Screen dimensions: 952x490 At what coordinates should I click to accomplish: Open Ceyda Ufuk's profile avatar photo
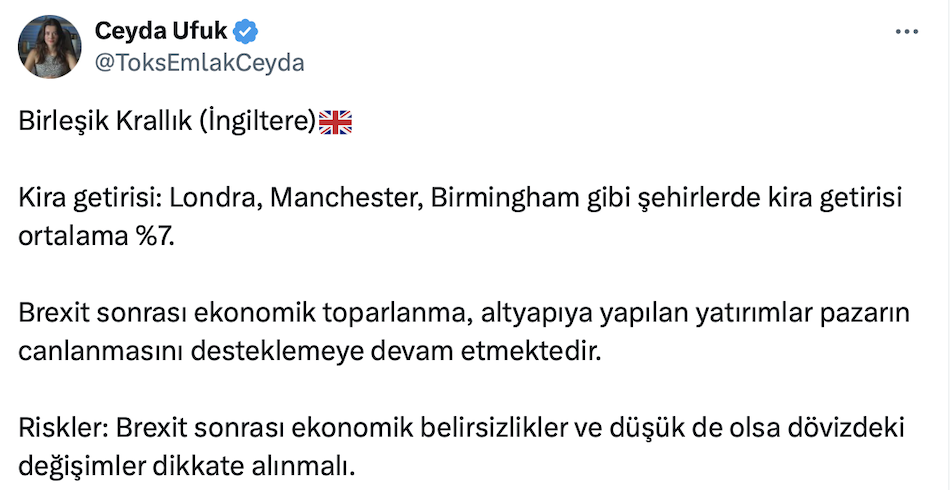(48, 46)
